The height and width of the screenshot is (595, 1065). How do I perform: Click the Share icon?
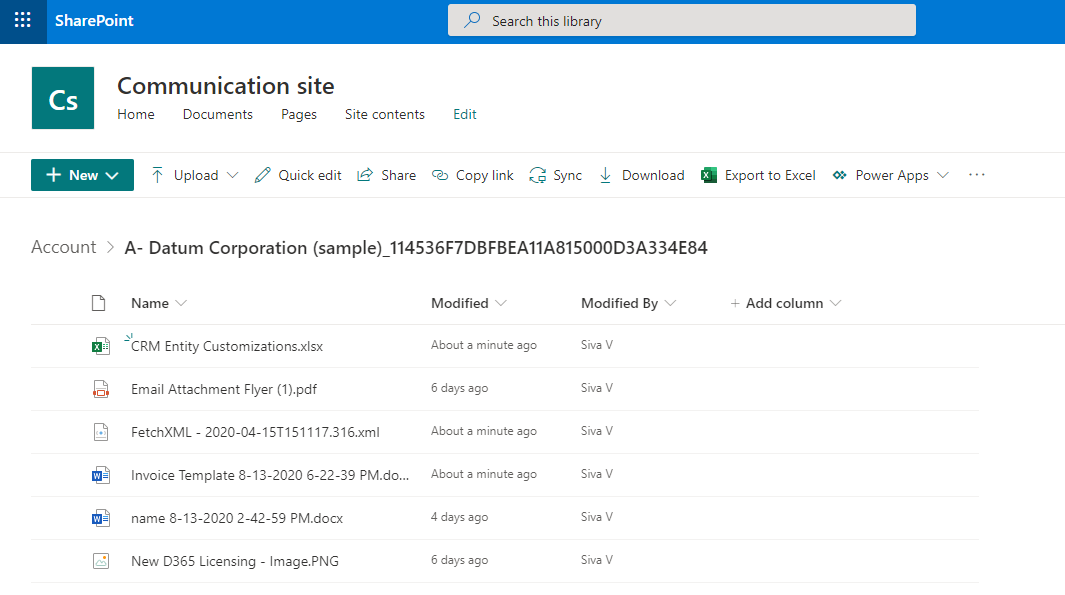coord(365,175)
